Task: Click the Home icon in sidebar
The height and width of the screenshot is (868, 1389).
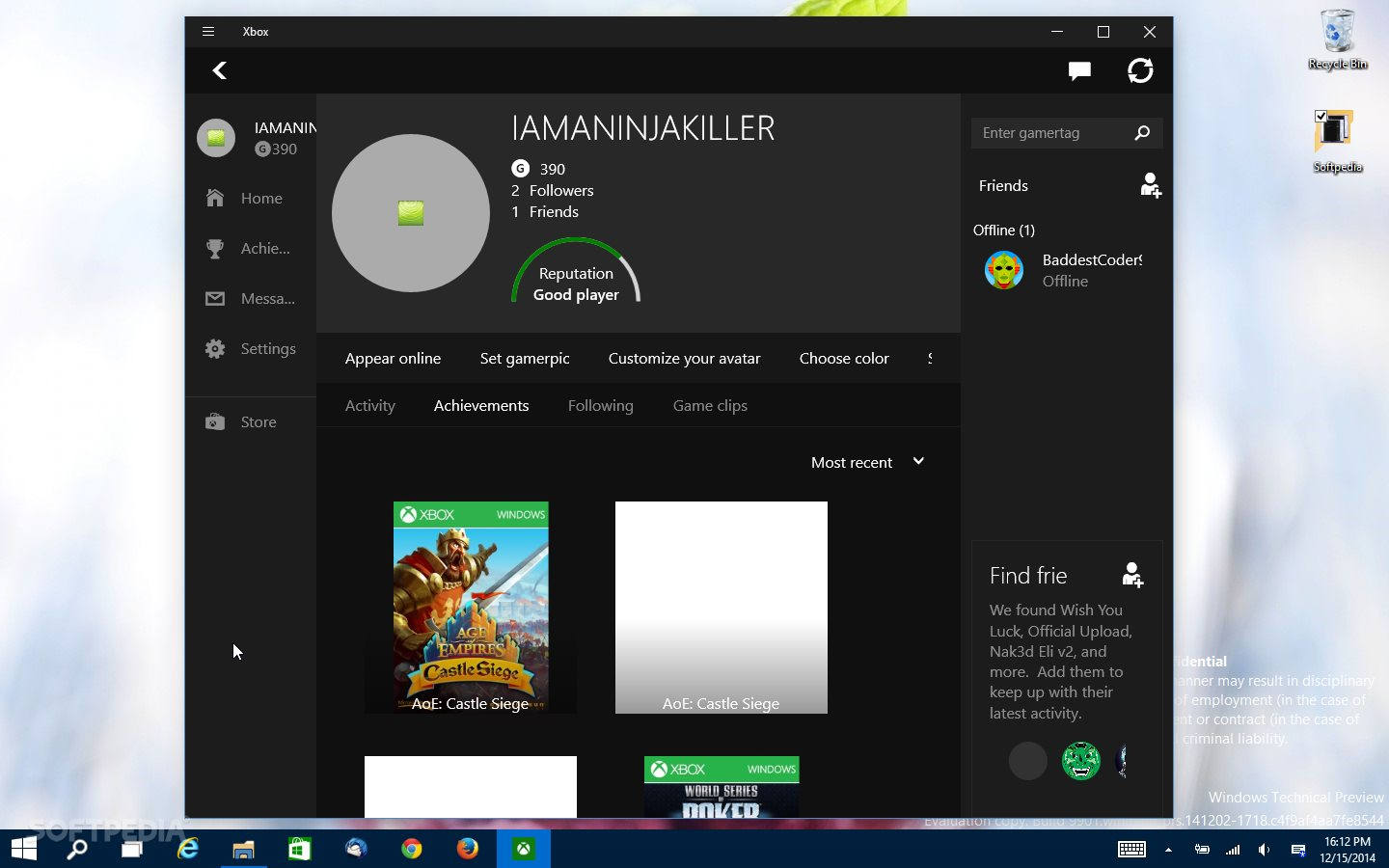Action: (x=215, y=198)
